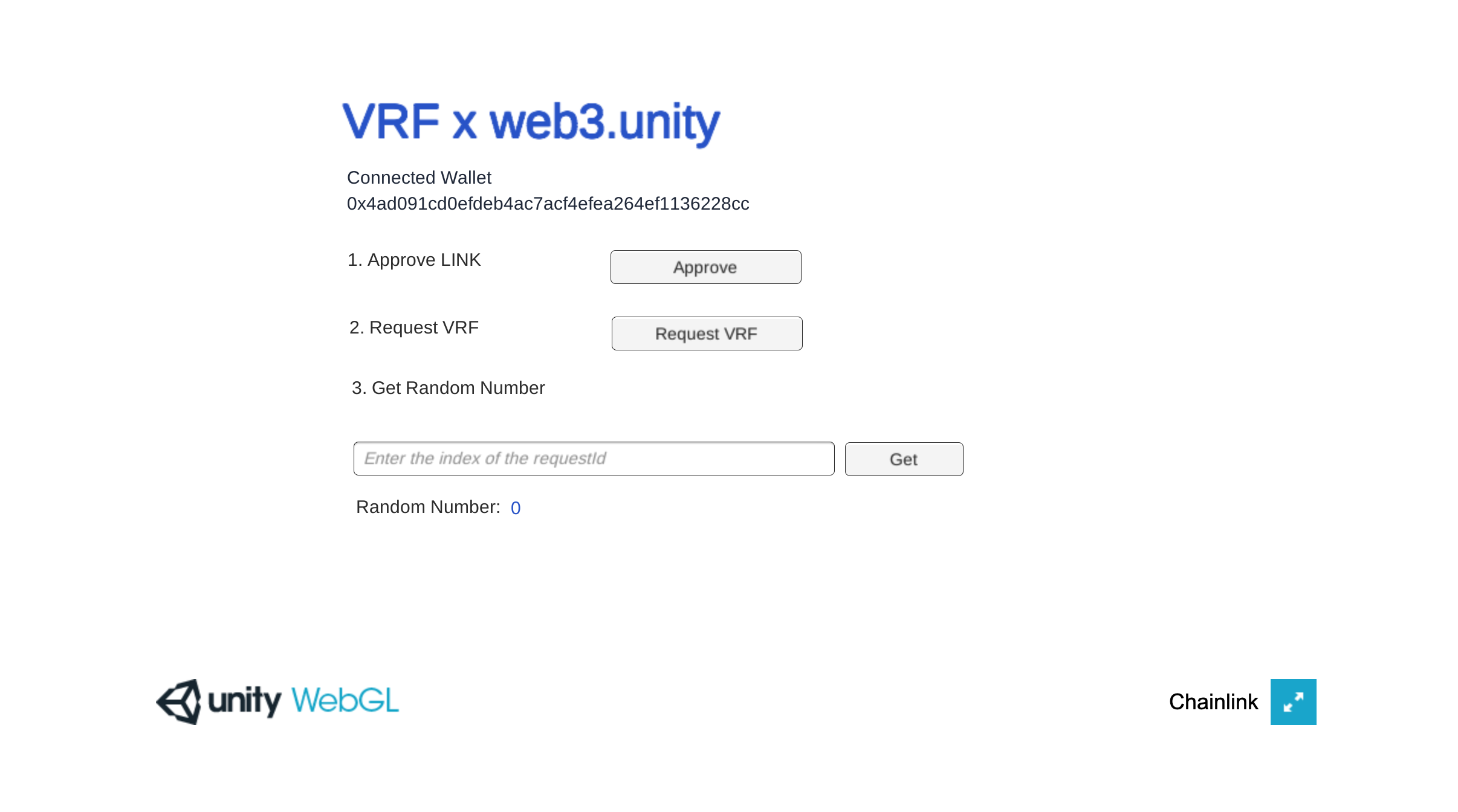Click the Approve button for LINK

point(706,266)
